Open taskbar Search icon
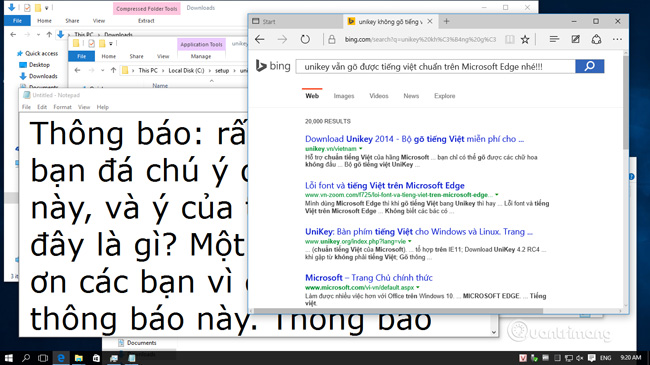The height and width of the screenshot is (365, 650). tap(26, 358)
